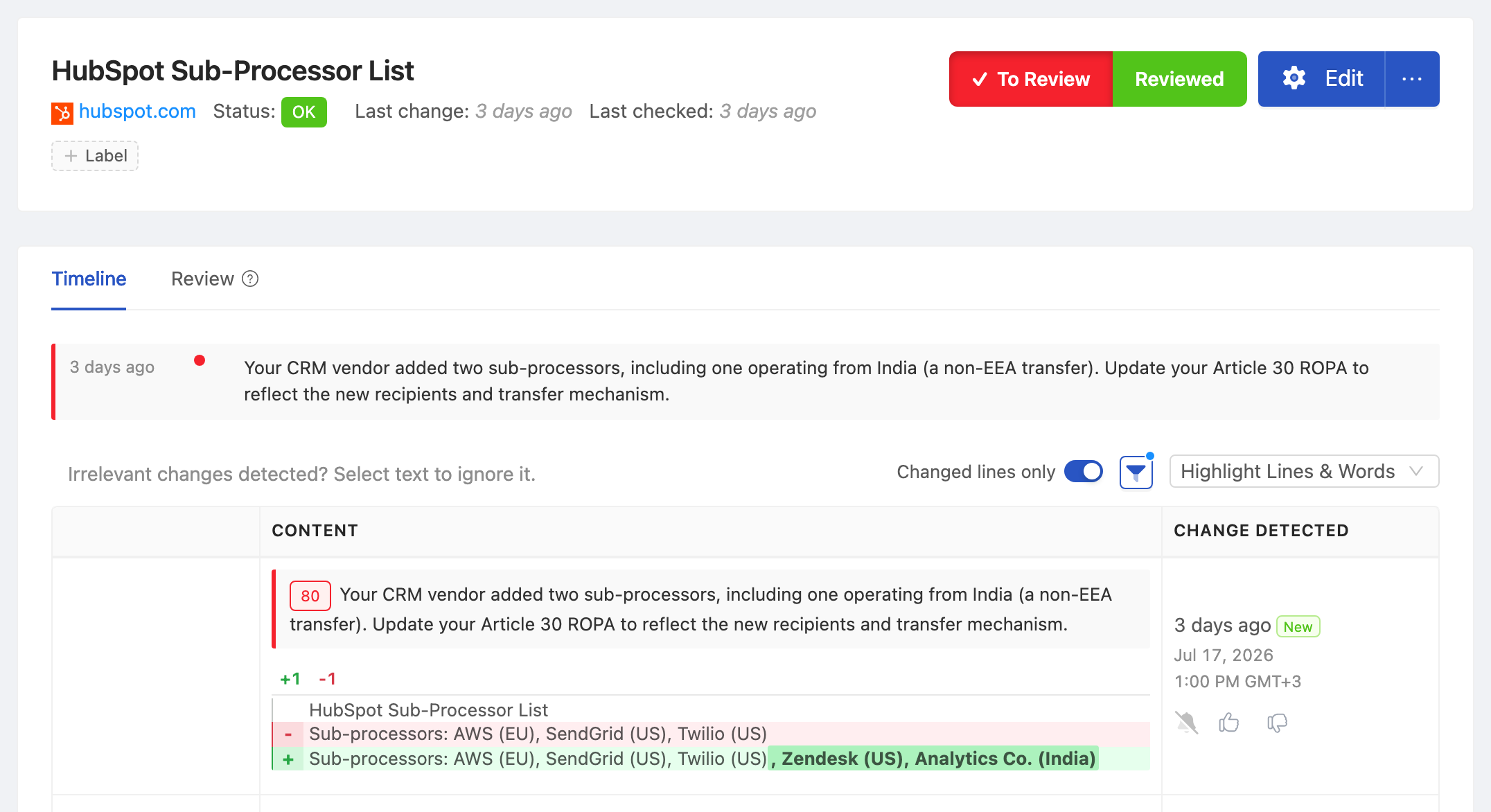Open the hubspot.com link

point(137,112)
